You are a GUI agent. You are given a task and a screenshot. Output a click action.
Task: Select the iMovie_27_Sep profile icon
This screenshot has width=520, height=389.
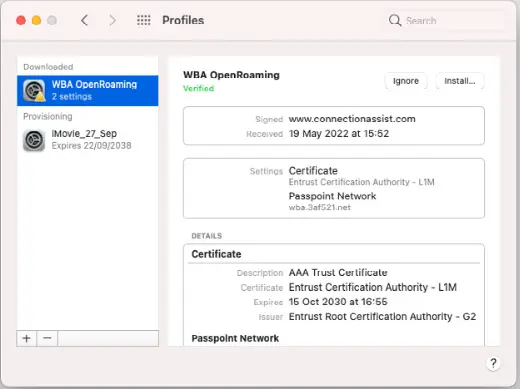34,140
